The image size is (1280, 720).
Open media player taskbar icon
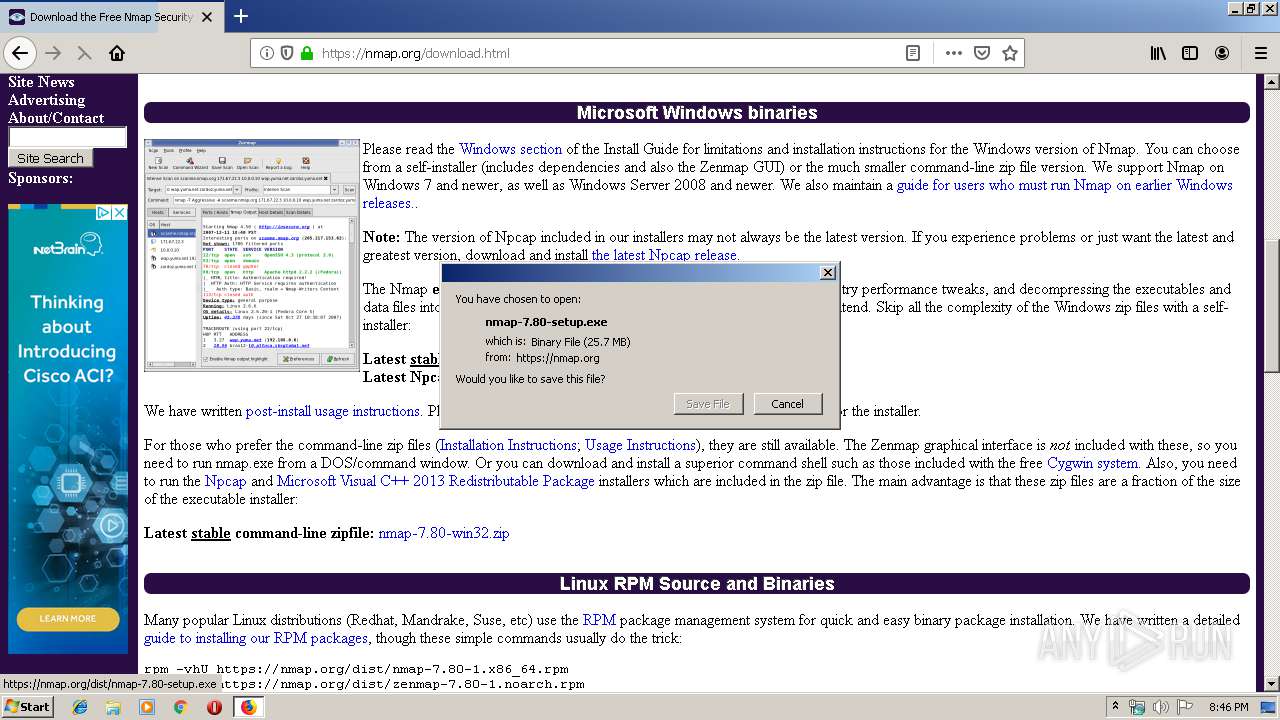point(147,707)
